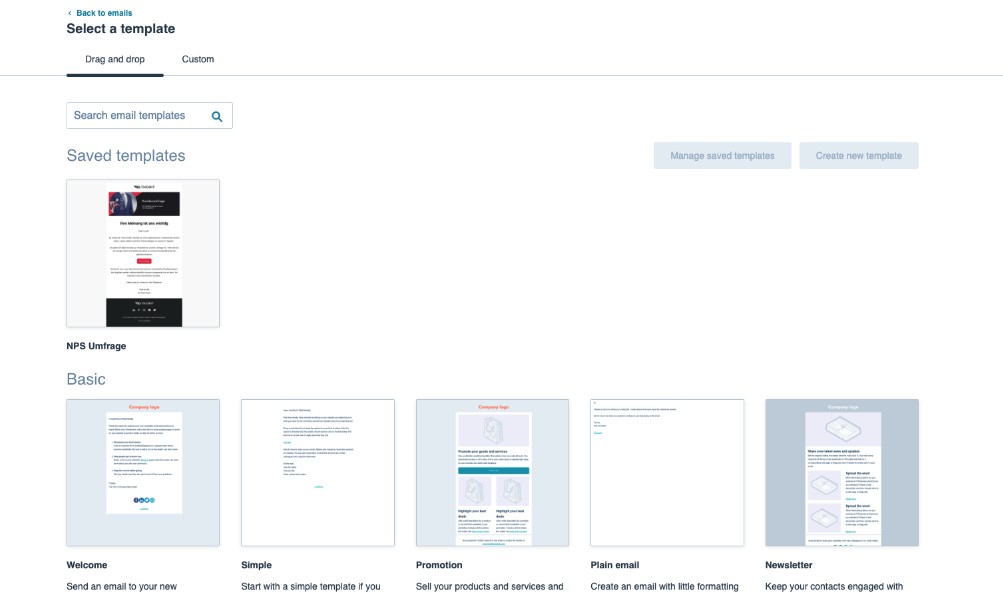
Task: Choose the Welcome template preview
Action: [x=143, y=472]
